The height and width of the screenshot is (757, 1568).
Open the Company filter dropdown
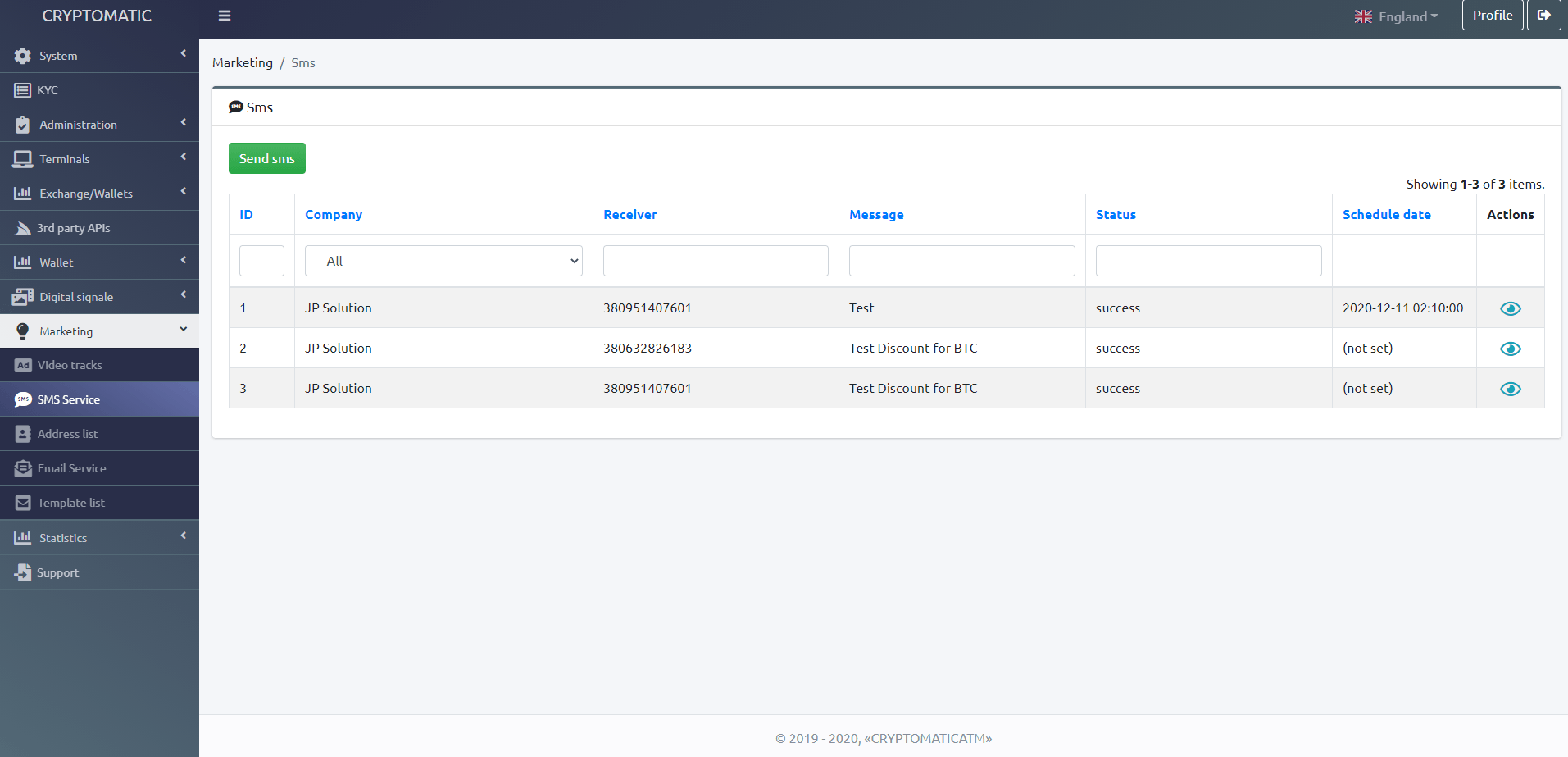pos(443,261)
